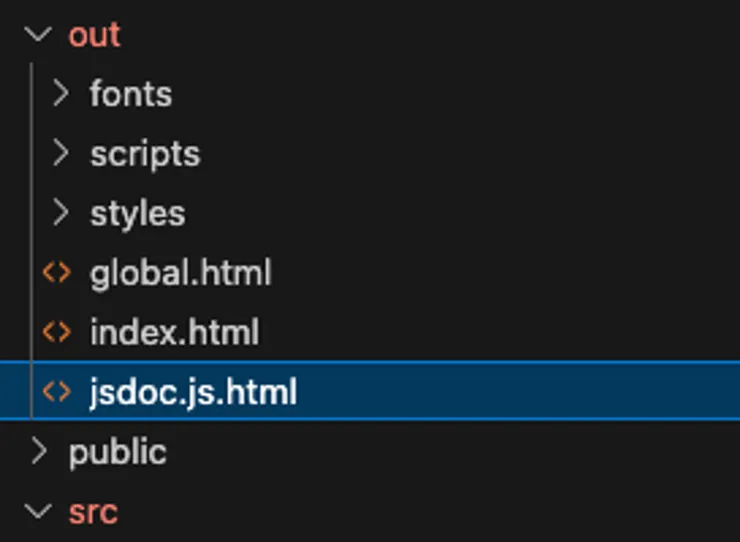Select the fonts folder label
The image size is (740, 542).
131,94
